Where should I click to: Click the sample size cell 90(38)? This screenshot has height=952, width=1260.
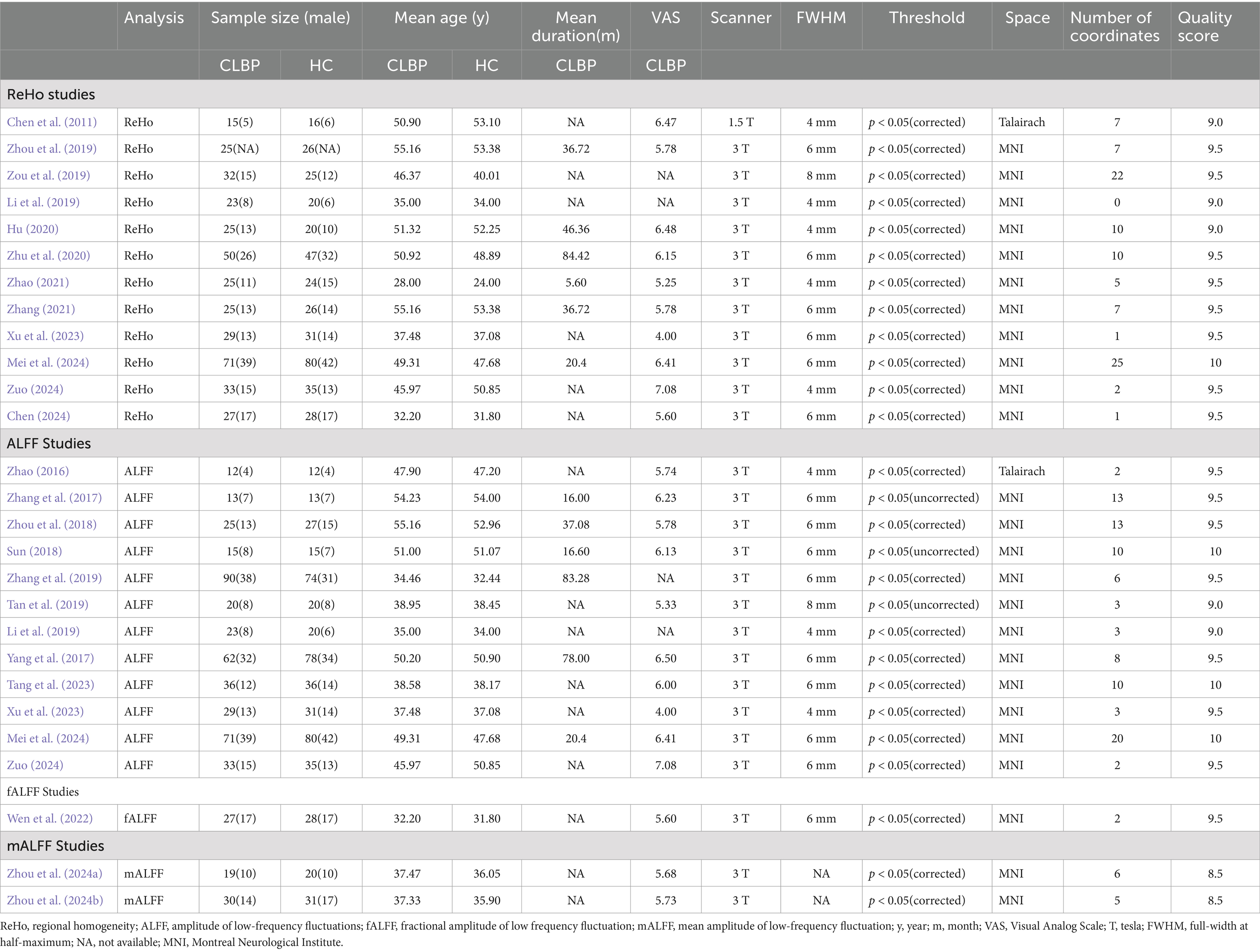pos(239,578)
